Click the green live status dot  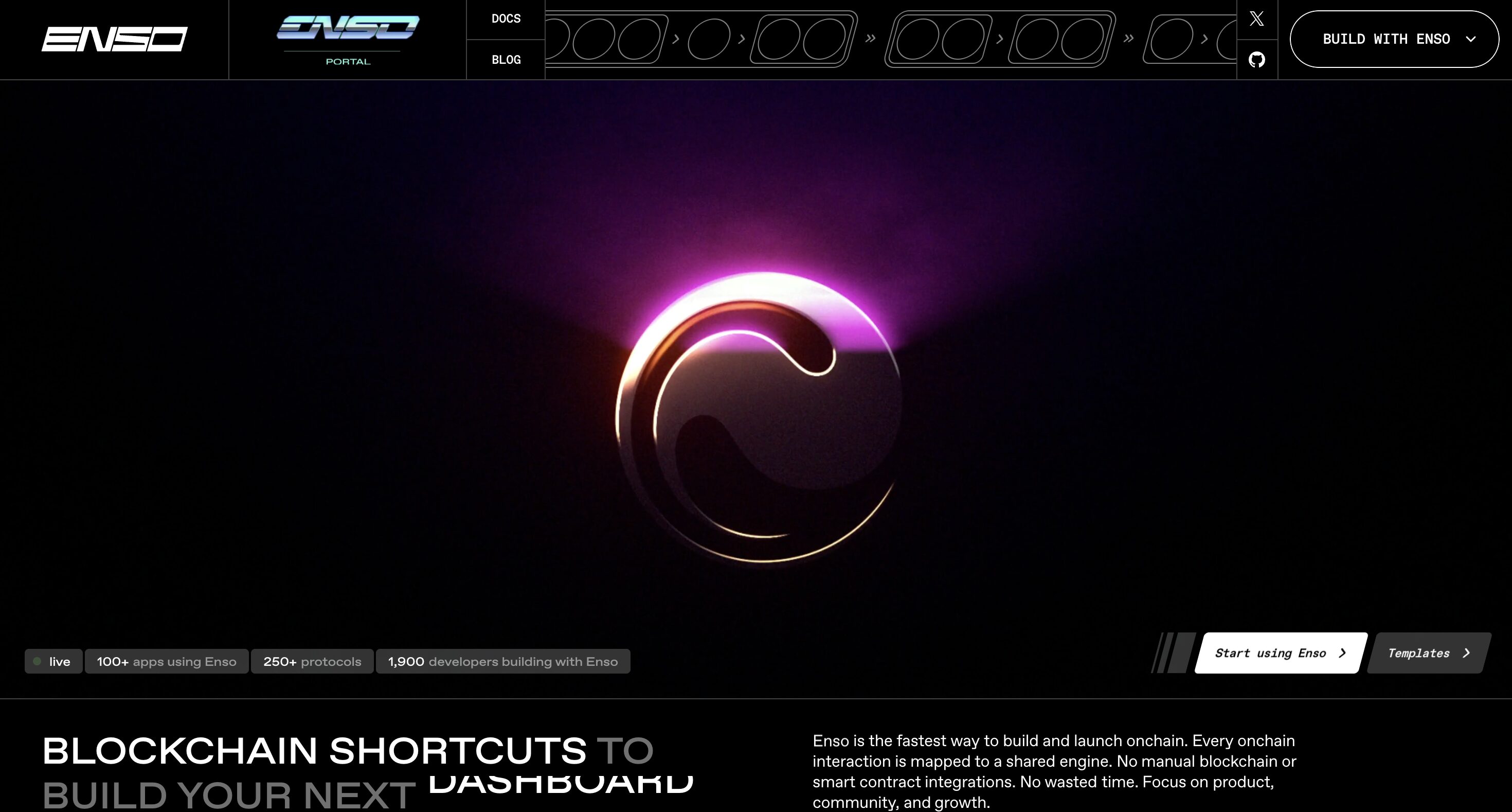tap(38, 661)
